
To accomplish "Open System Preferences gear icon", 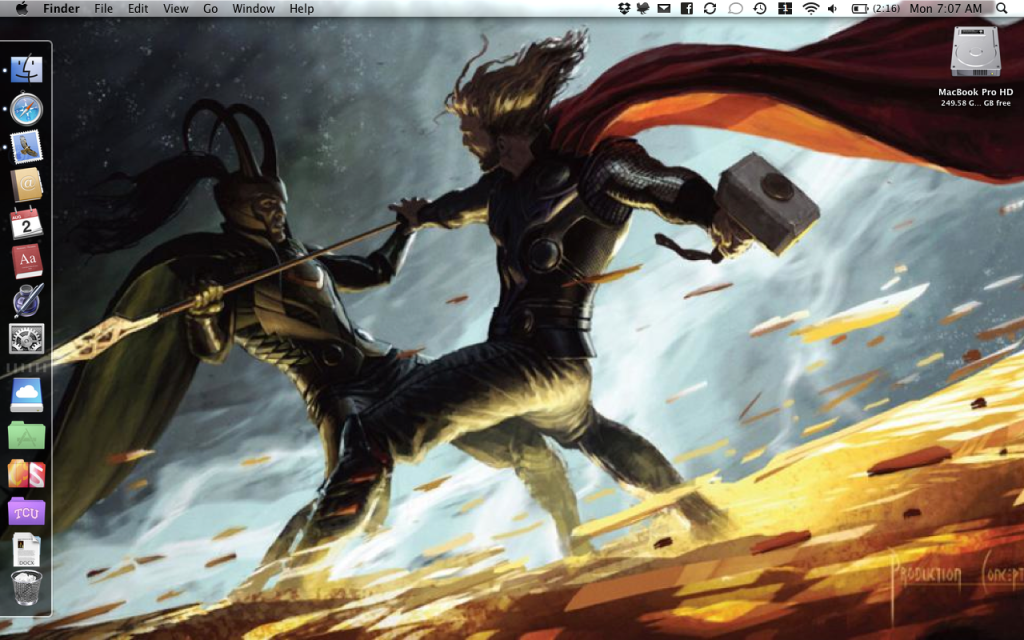I will 27,339.
